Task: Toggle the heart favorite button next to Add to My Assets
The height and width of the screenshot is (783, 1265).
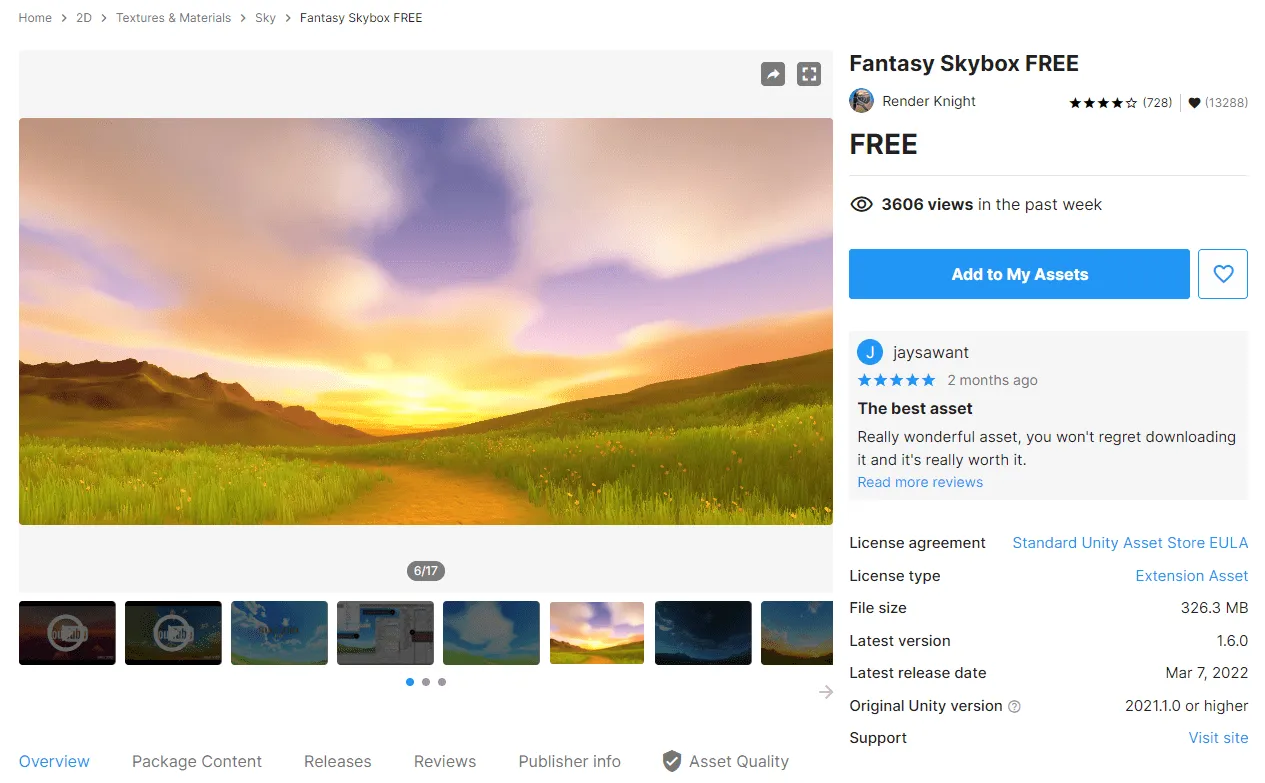Action: click(1223, 274)
